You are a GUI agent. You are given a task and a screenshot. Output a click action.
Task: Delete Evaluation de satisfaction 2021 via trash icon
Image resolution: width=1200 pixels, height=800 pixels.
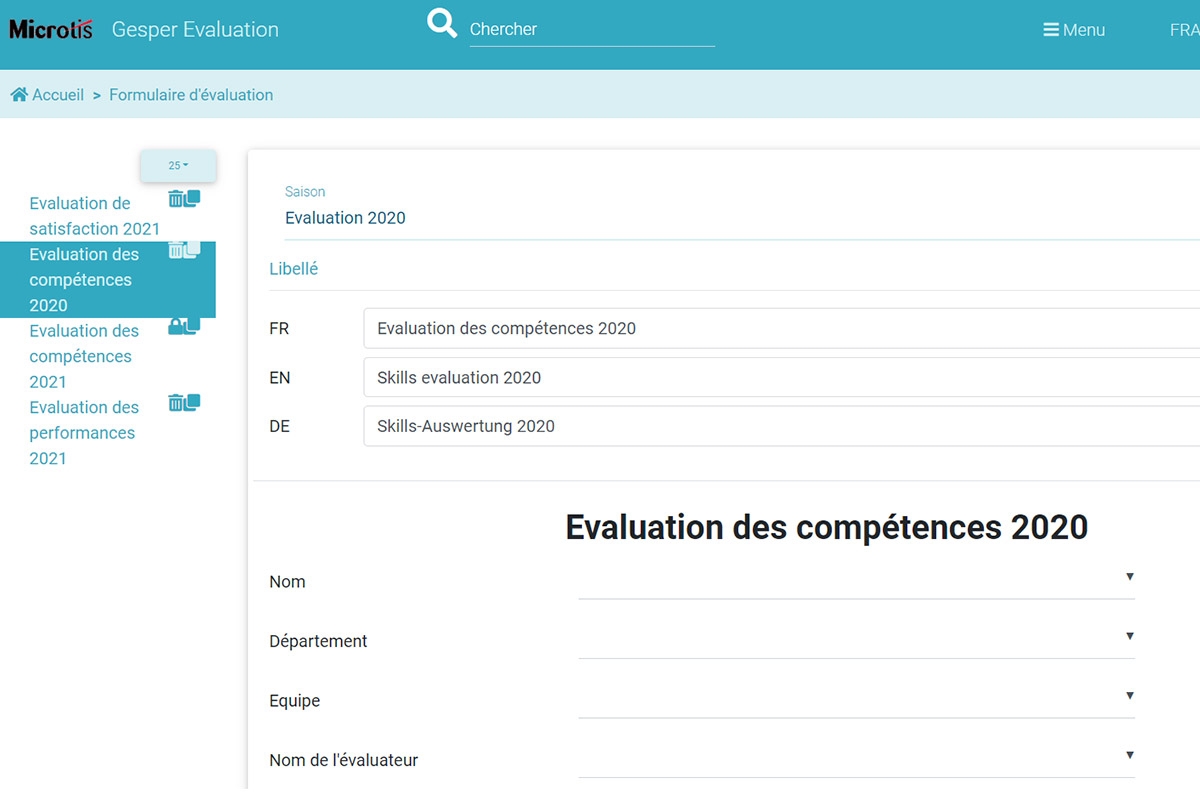coord(176,199)
